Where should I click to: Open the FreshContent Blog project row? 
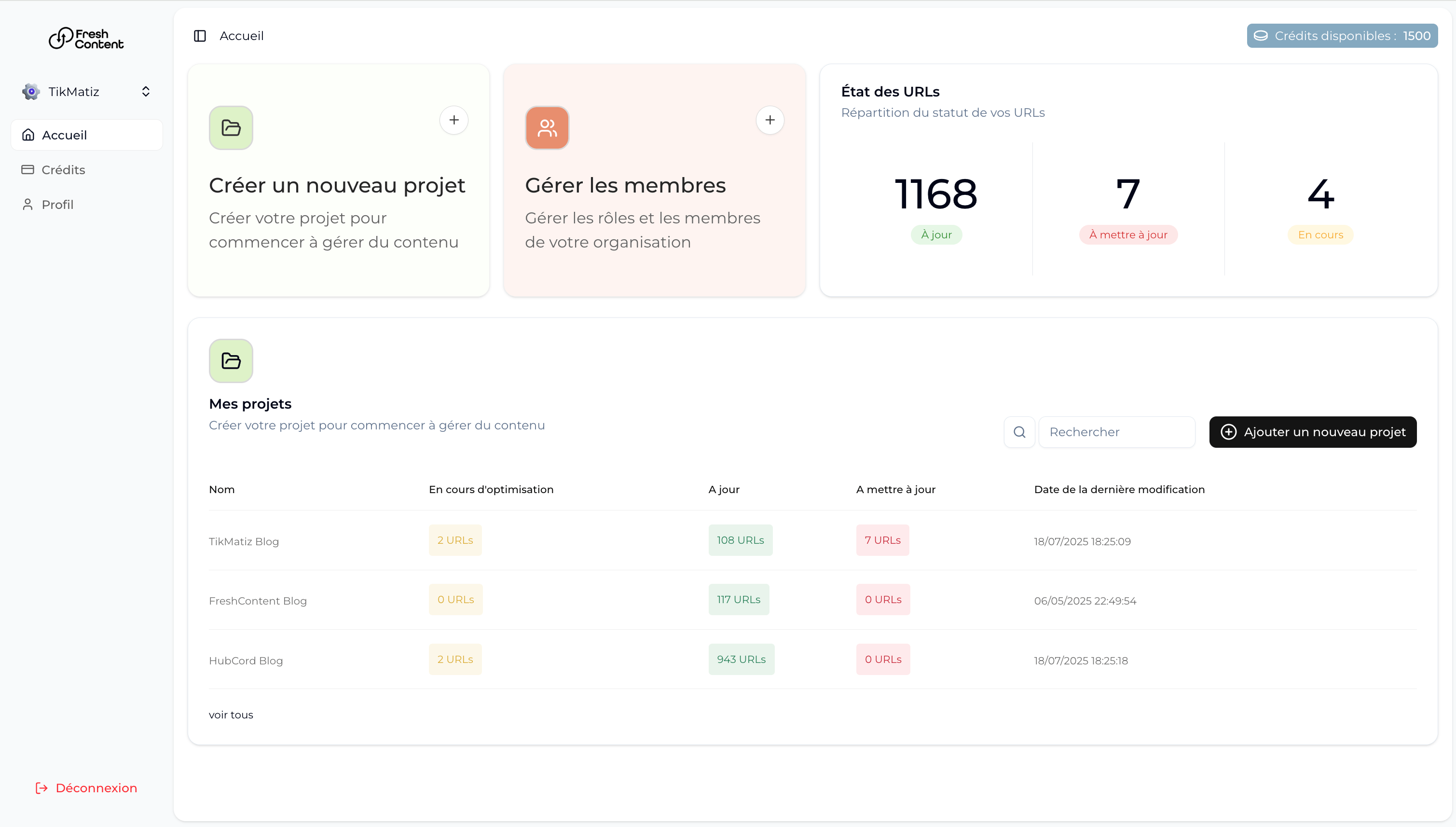tap(812, 600)
